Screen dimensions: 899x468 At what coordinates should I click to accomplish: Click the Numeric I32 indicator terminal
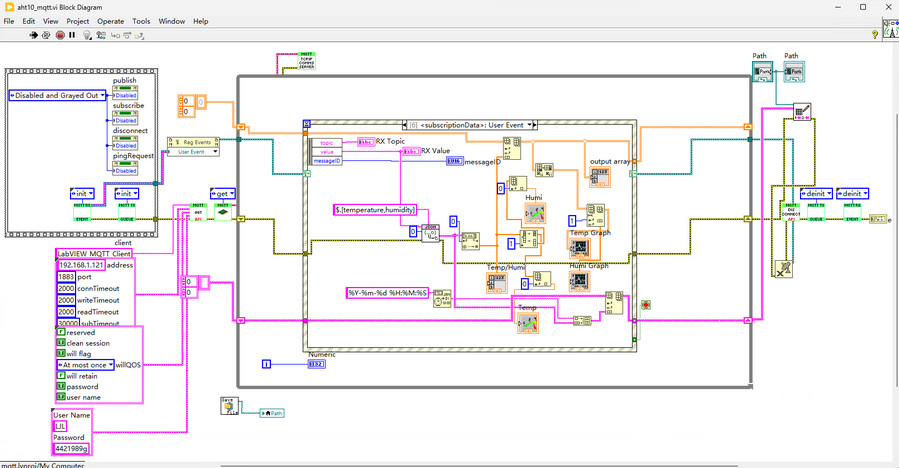coord(316,364)
